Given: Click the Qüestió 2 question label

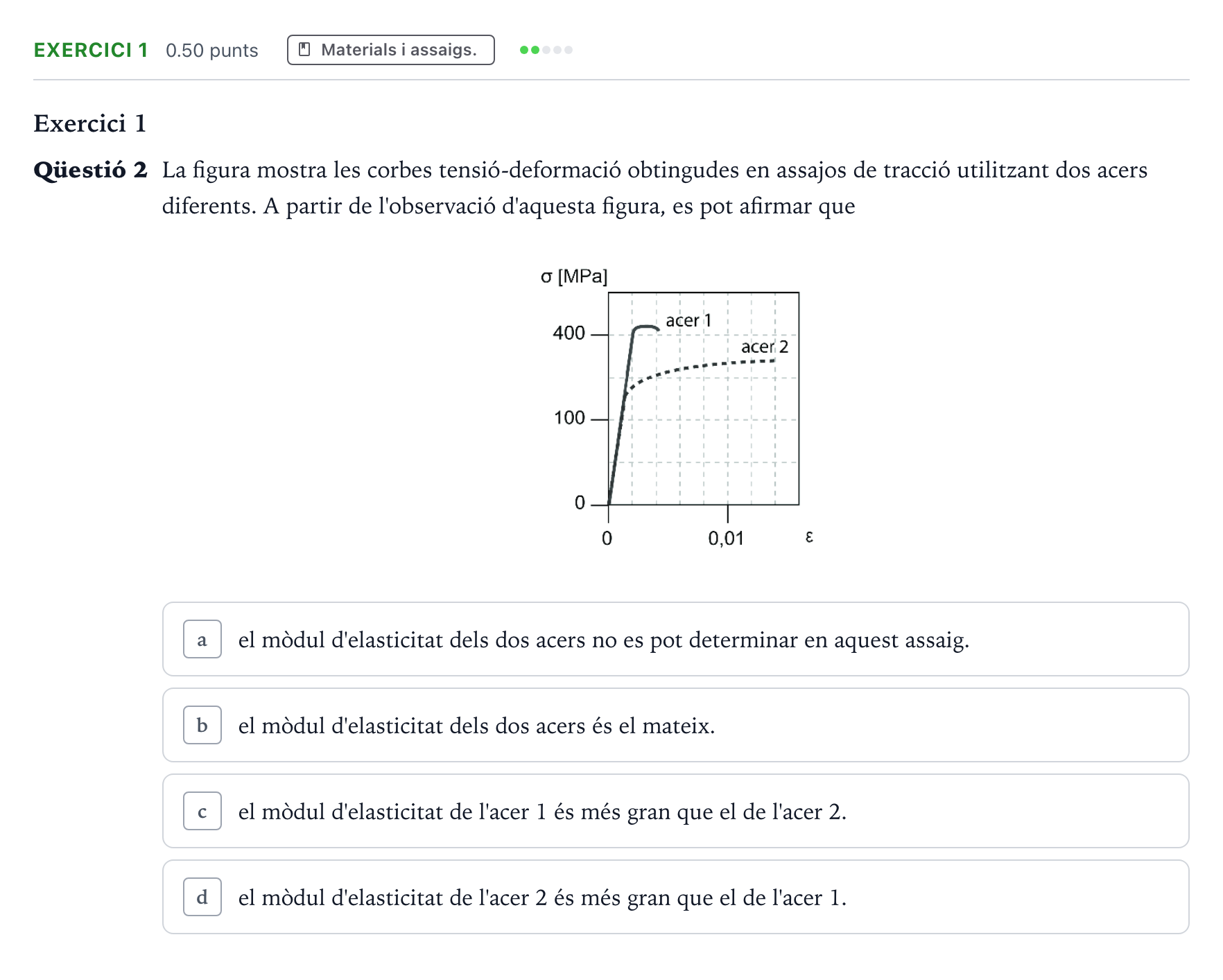Looking at the screenshot, I should [91, 170].
